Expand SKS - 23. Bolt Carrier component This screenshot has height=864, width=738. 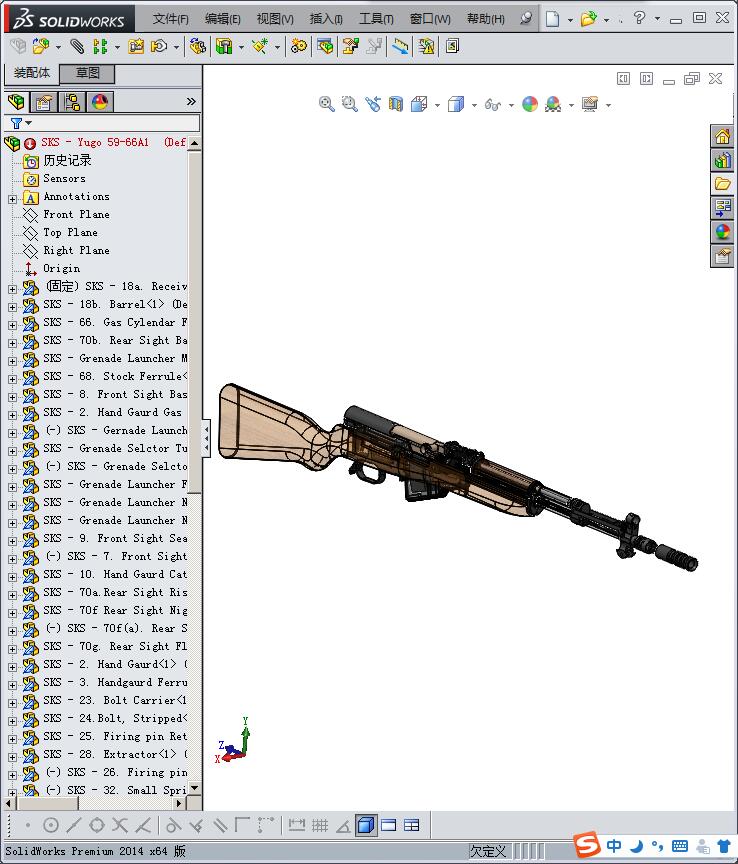[x=12, y=703]
